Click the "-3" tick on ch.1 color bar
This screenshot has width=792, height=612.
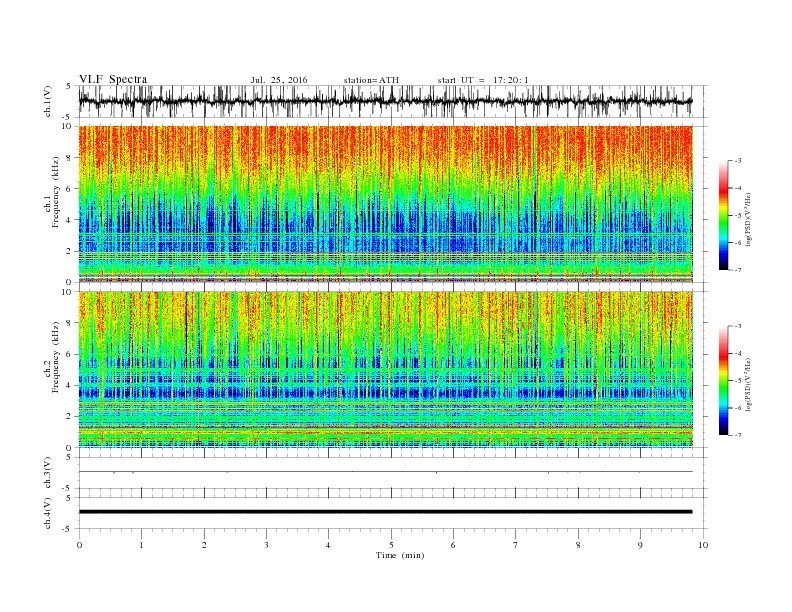point(738,161)
